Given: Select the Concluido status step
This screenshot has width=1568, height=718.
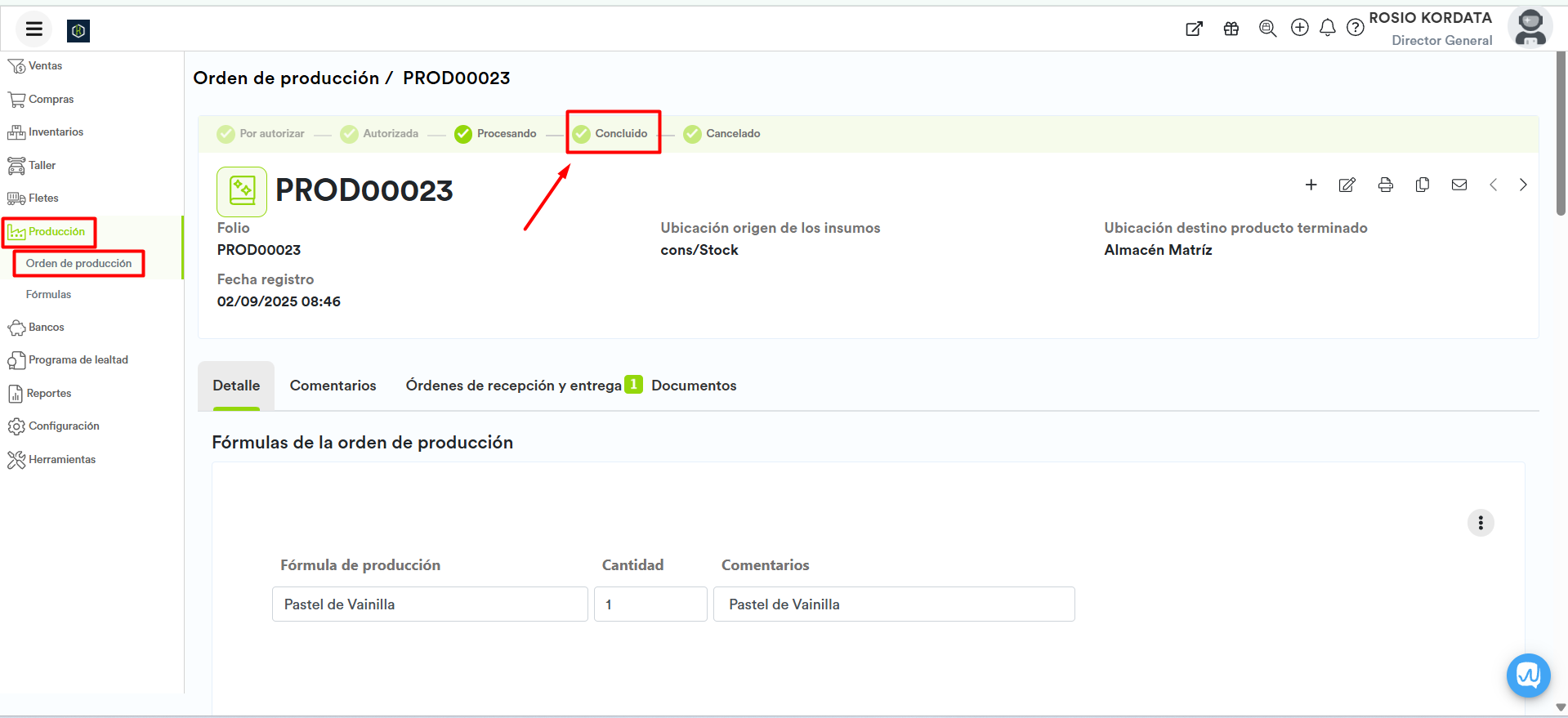Looking at the screenshot, I should (612, 133).
